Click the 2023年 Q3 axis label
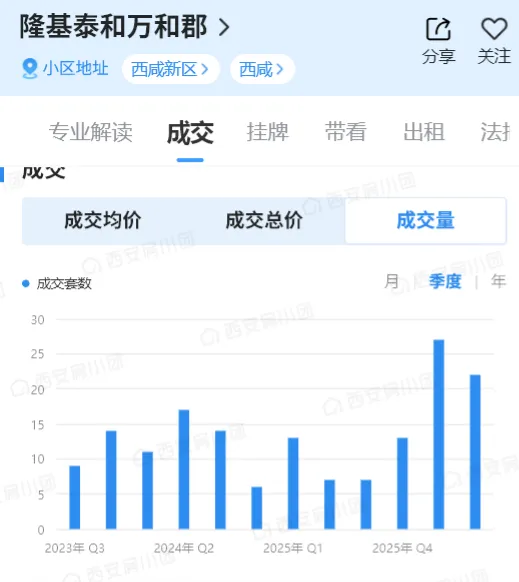The image size is (519, 582). (x=75, y=548)
